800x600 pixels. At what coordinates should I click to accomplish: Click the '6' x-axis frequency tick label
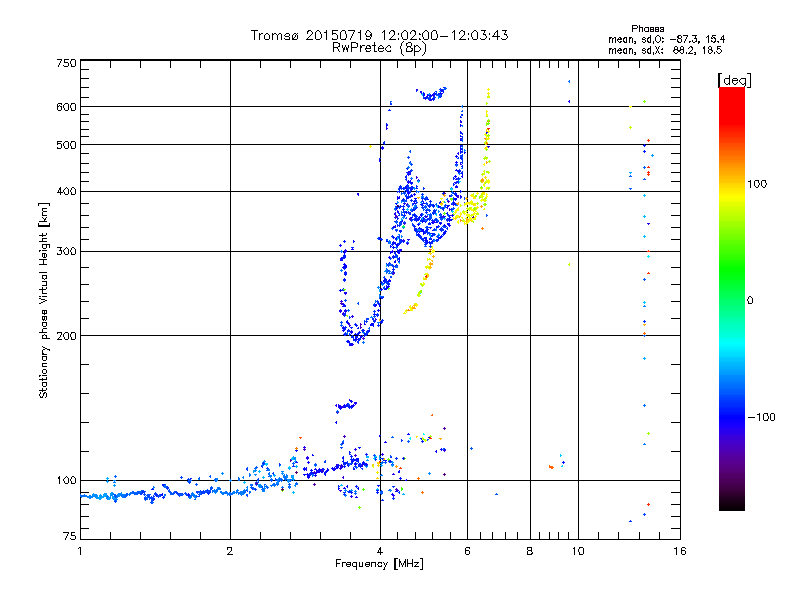pos(467,551)
